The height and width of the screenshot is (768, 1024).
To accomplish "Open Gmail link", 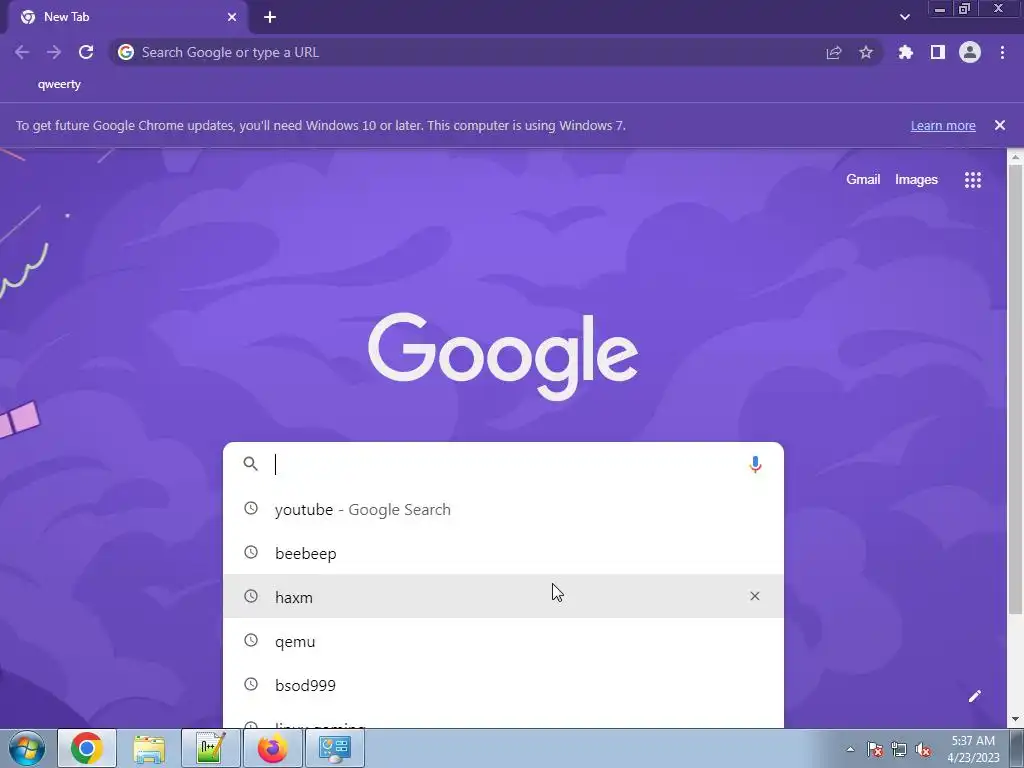I will click(863, 180).
